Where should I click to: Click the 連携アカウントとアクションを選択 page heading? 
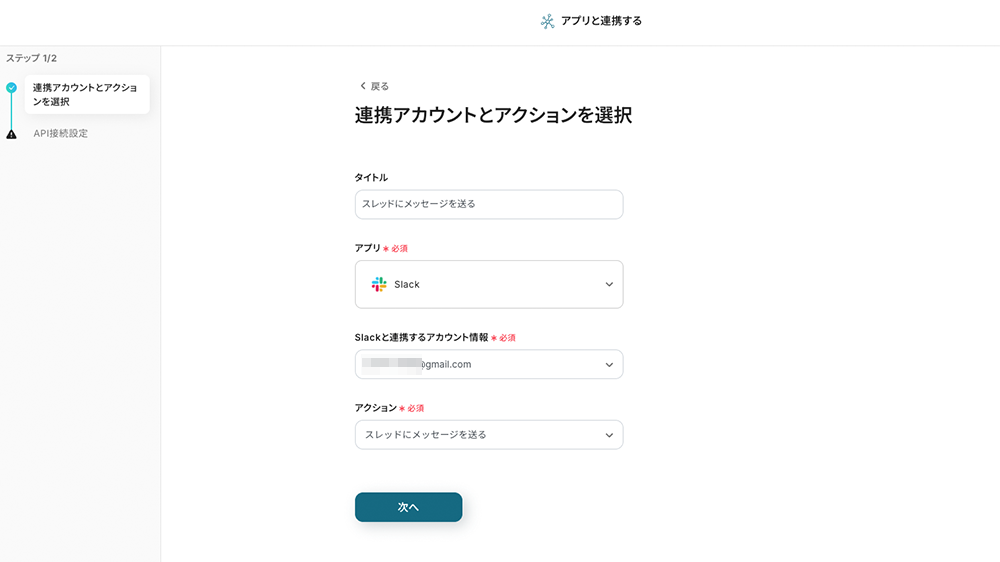click(493, 115)
